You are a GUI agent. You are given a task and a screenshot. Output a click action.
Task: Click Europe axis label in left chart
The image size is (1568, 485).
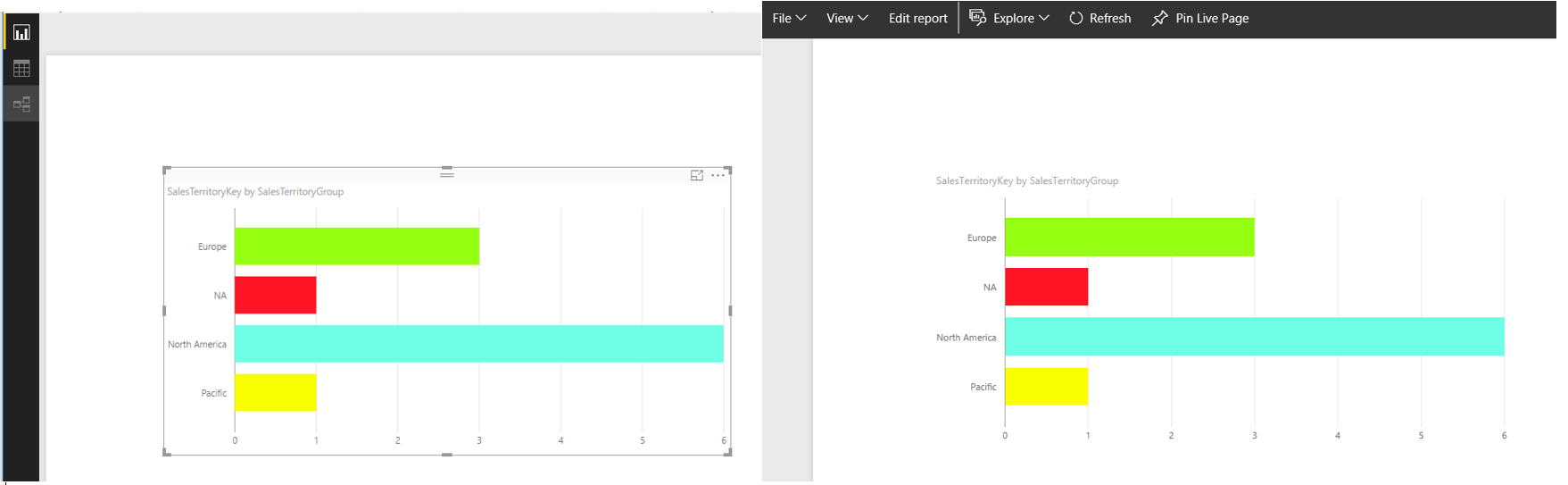coord(212,247)
